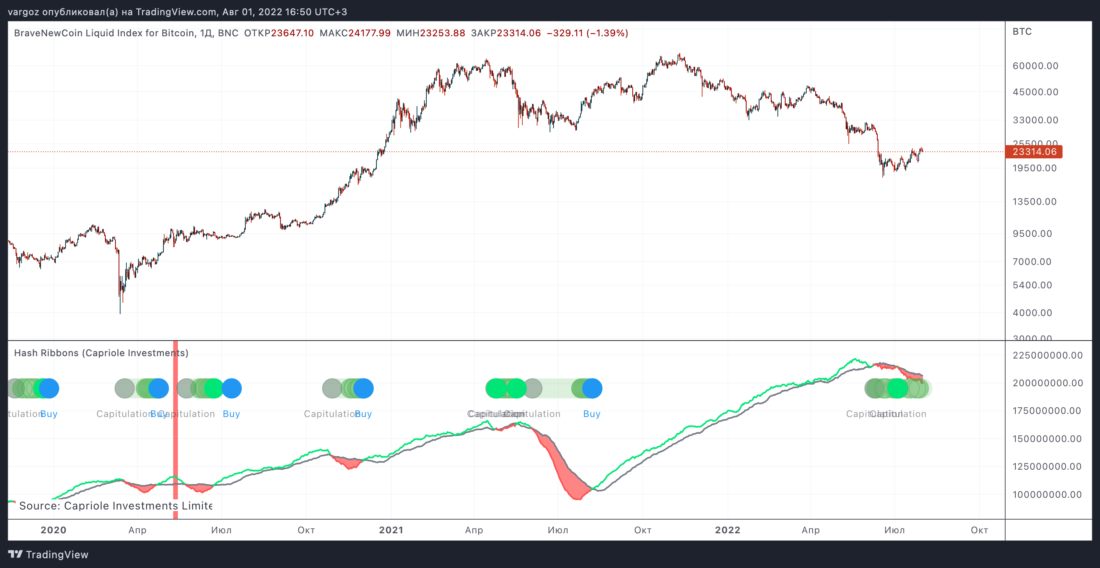
Task: Click the blue signal circle near January 2021
Action: (x=363, y=388)
